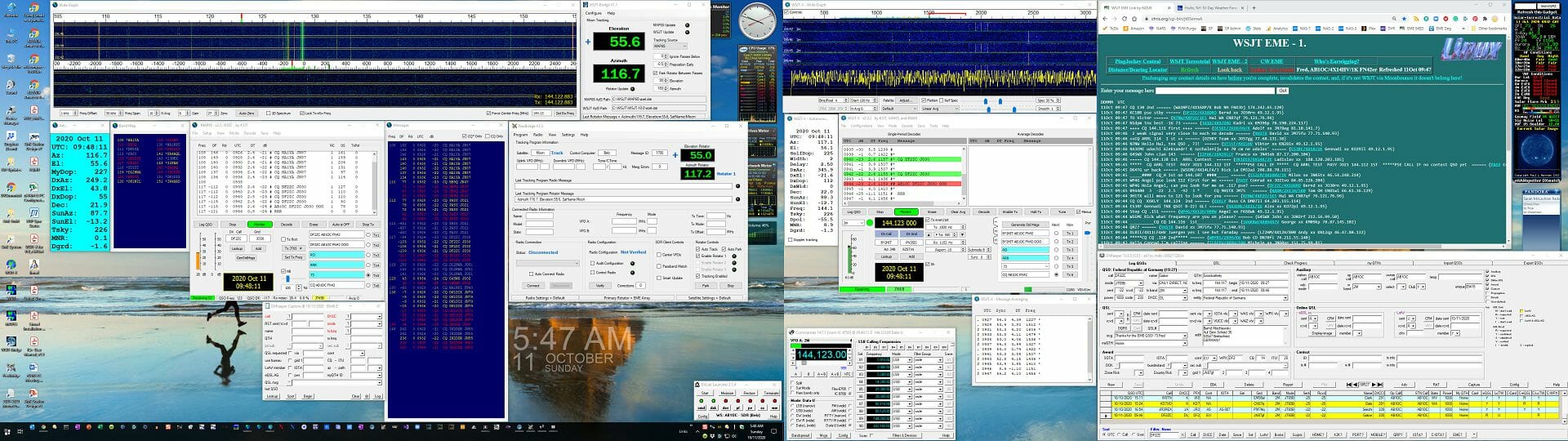Click Enable Tx button in WSJT-X

(1010, 212)
